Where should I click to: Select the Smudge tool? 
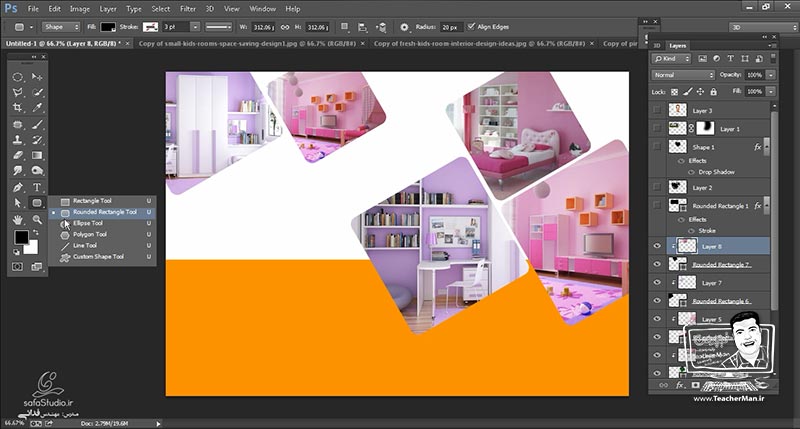[18, 170]
